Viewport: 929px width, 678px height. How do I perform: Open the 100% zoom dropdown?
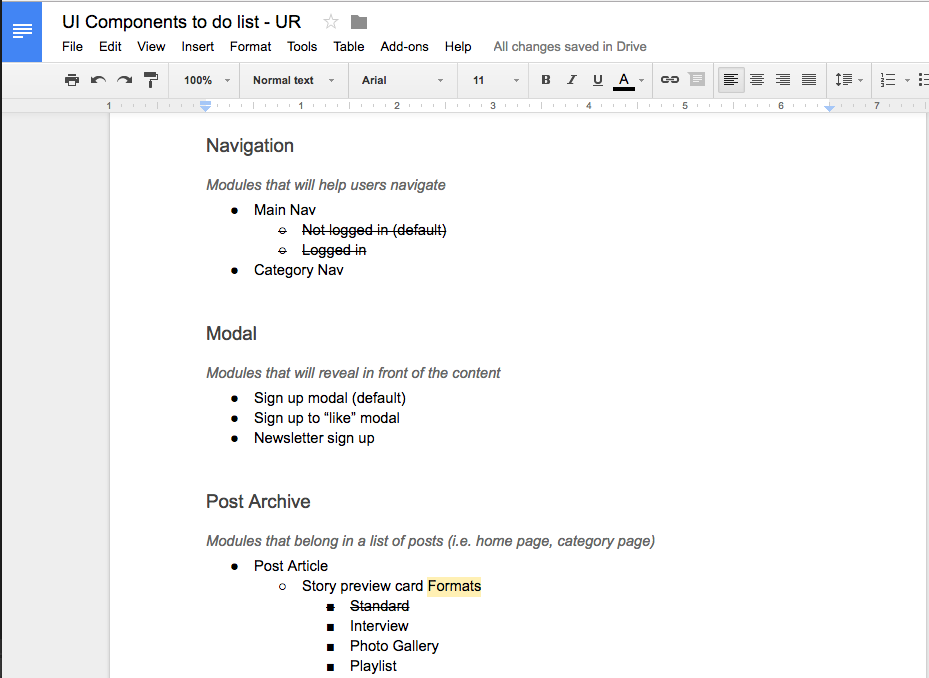pyautogui.click(x=206, y=80)
